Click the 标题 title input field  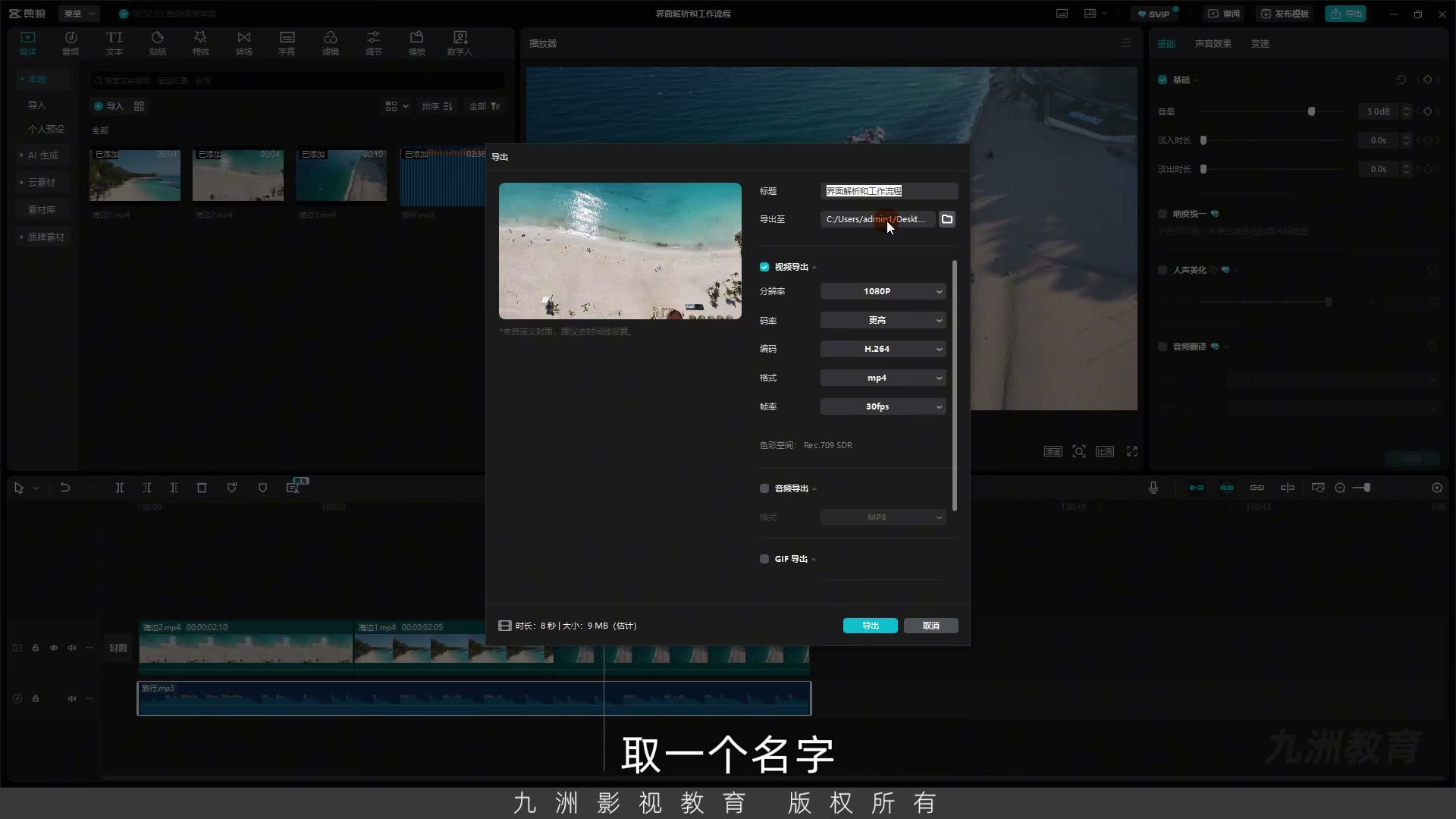890,191
